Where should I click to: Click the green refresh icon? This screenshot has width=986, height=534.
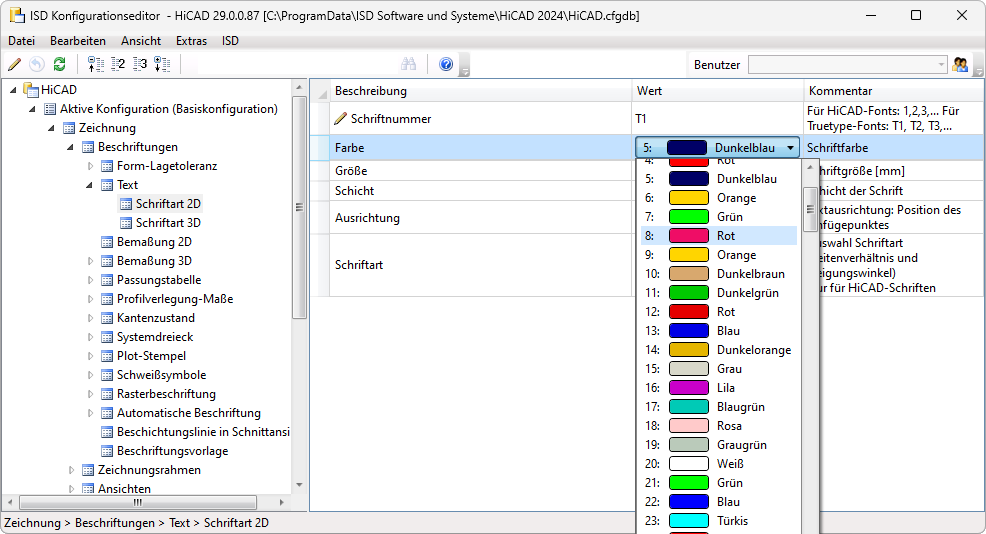(60, 64)
